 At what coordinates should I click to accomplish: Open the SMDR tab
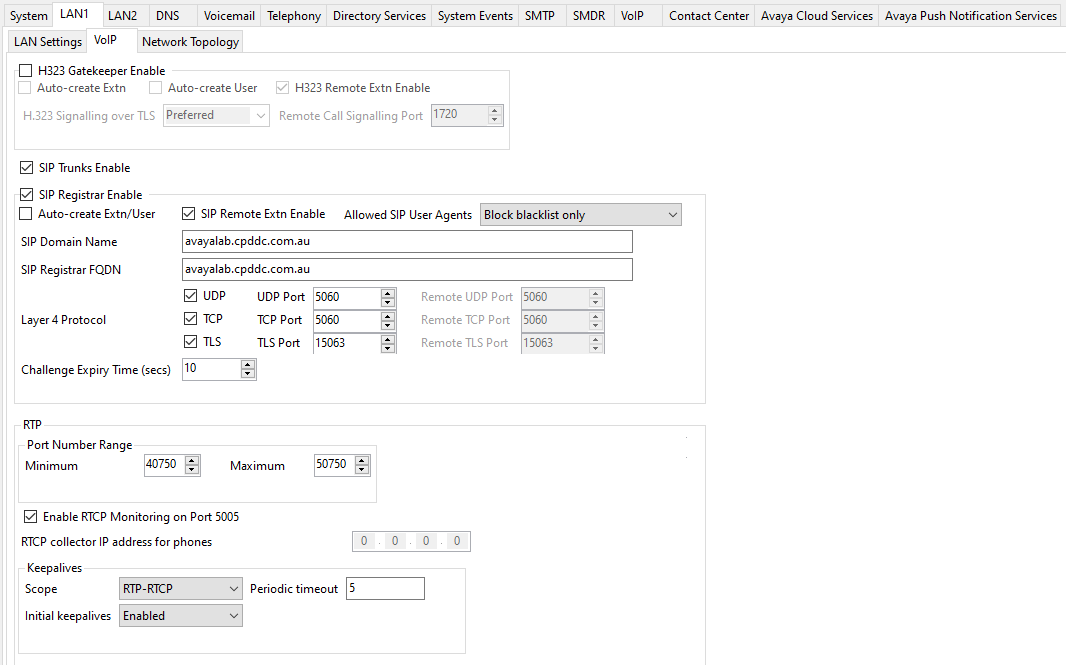(589, 16)
